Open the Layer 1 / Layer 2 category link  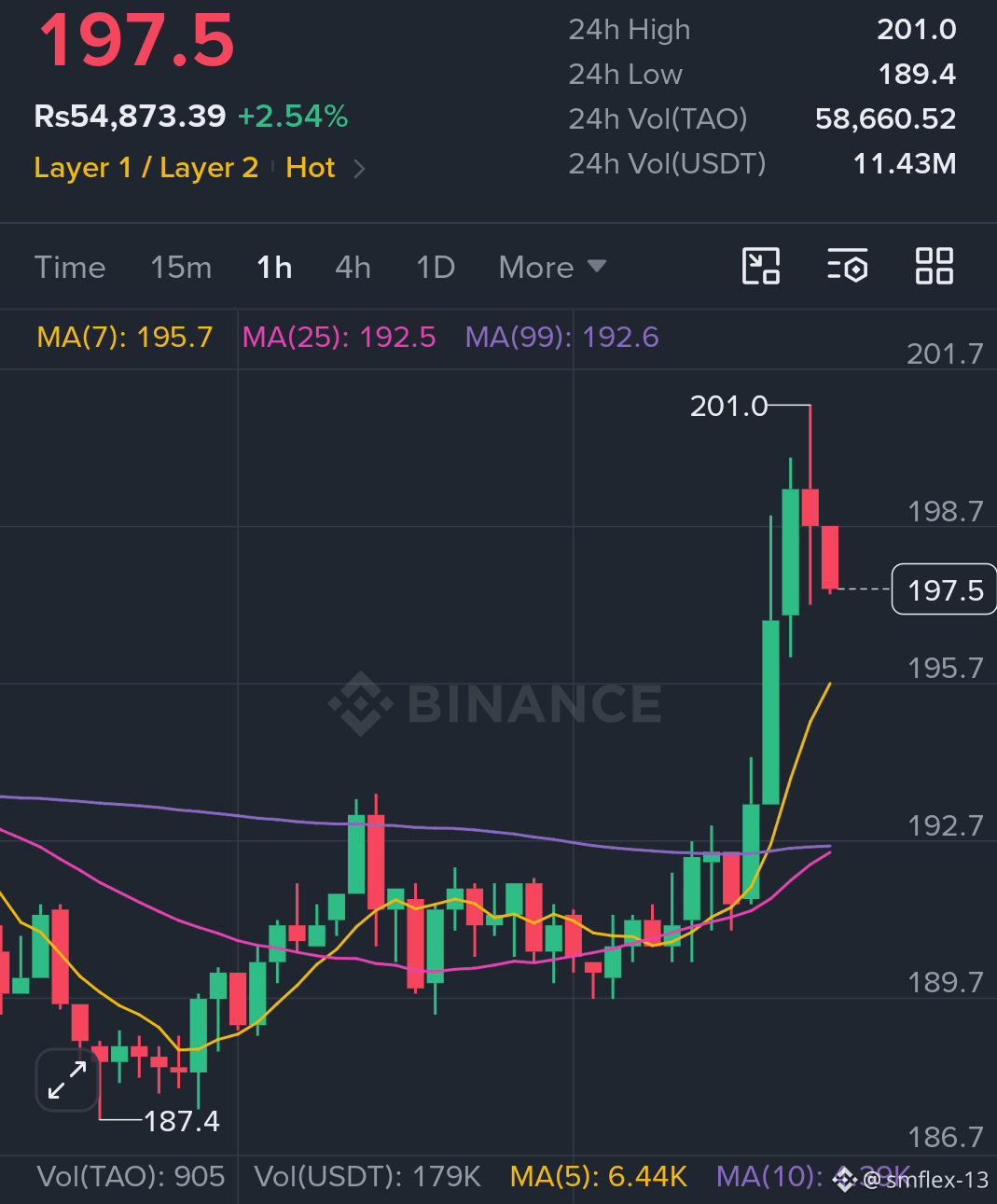click(146, 168)
